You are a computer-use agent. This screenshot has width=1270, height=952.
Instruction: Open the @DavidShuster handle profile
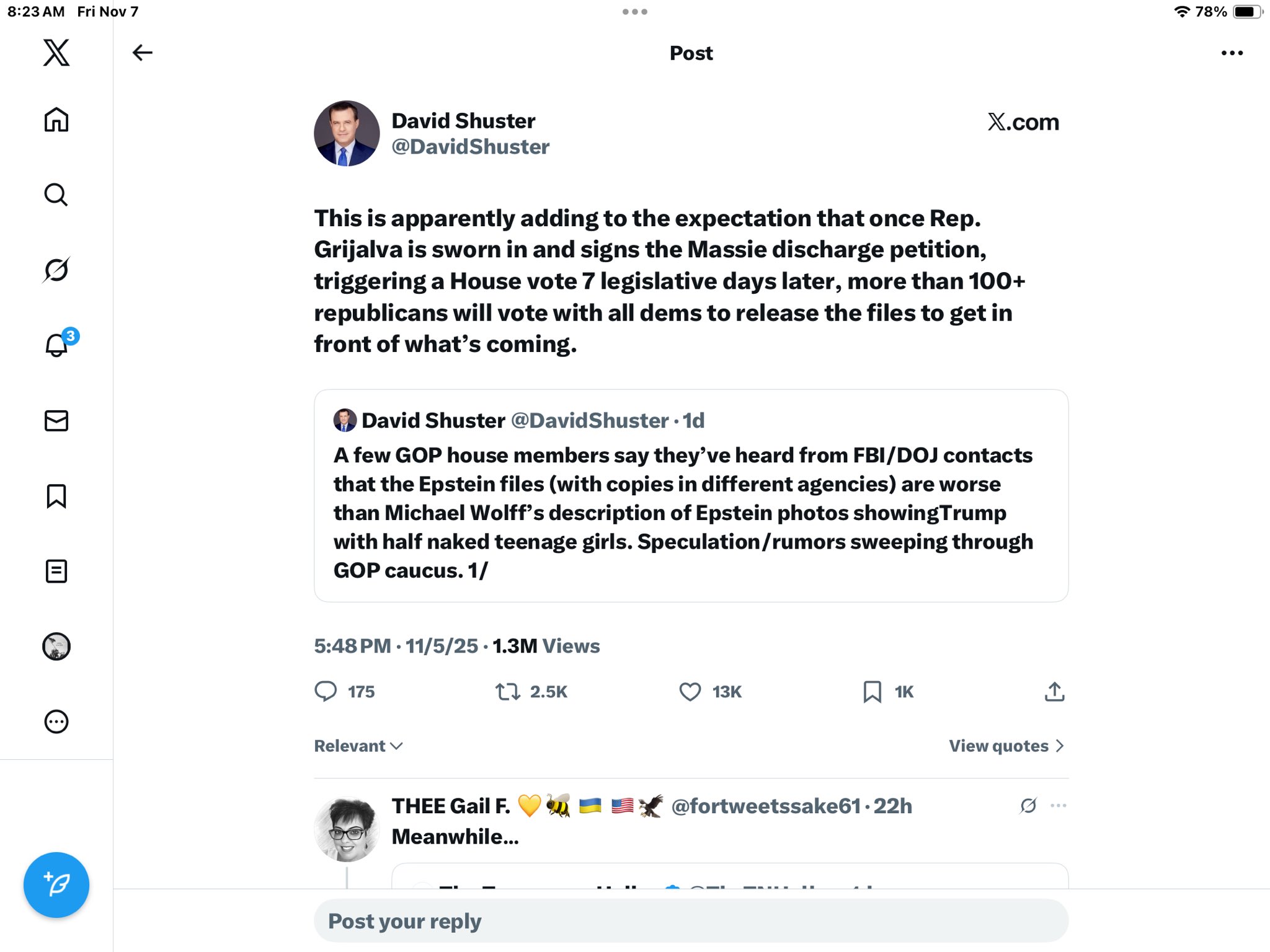(x=470, y=147)
